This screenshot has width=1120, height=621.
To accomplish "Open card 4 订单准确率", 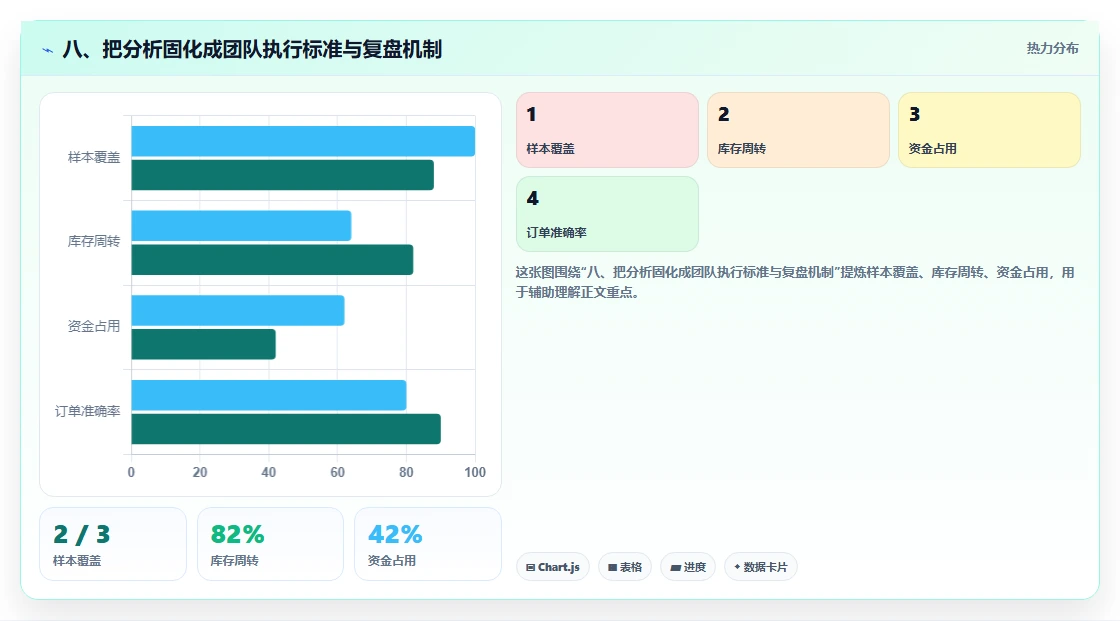I will tap(607, 214).
